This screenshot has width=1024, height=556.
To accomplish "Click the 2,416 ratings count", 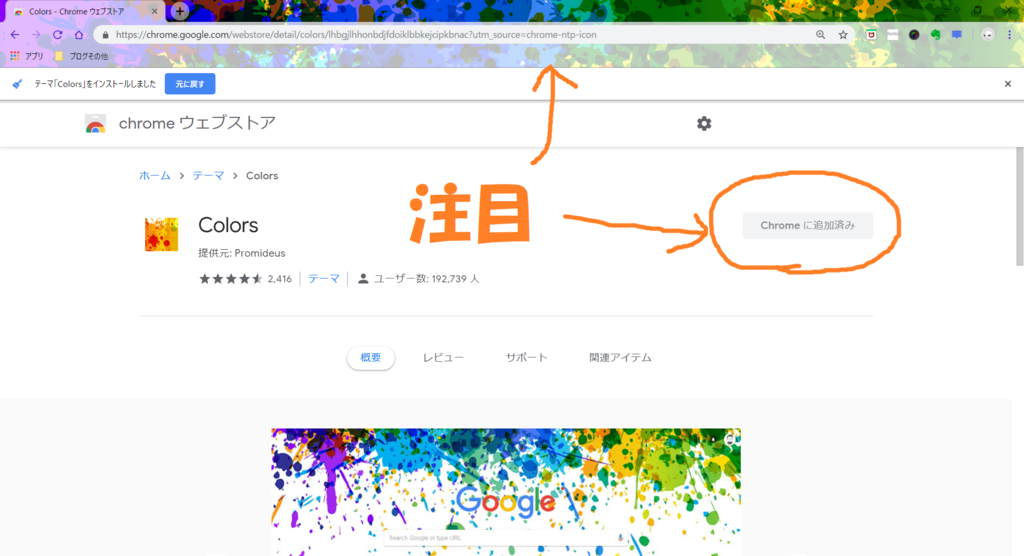I will pos(280,279).
